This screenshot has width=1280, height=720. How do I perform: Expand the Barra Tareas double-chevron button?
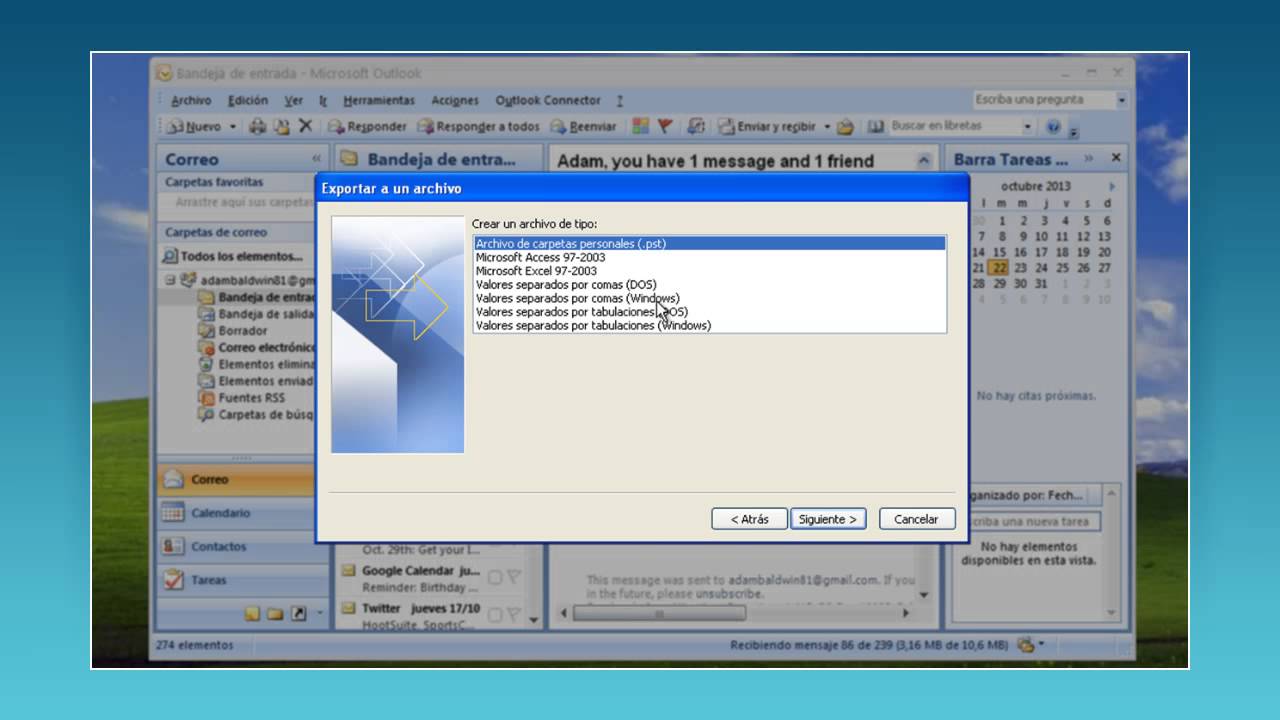[1090, 158]
